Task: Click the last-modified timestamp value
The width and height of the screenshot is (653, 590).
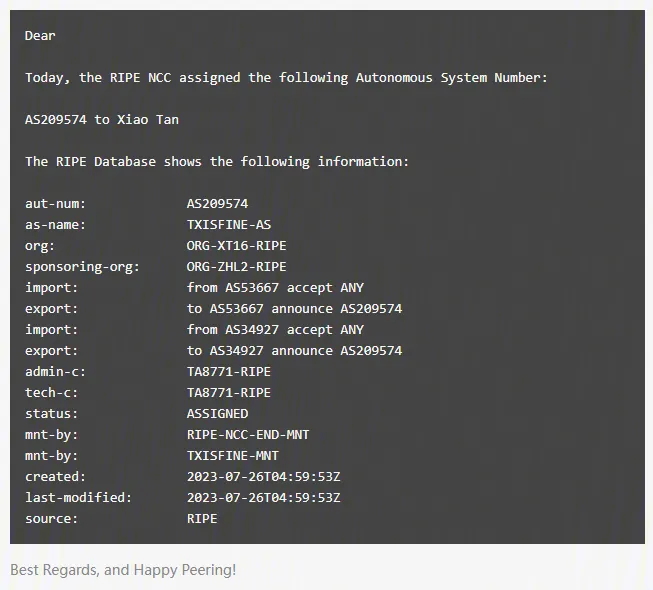Action: pos(263,498)
